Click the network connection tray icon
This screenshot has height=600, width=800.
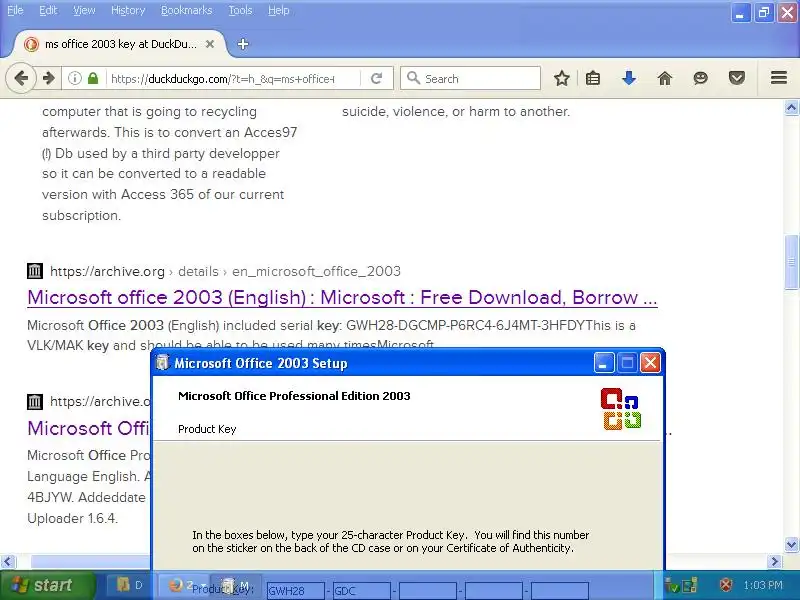pos(690,585)
